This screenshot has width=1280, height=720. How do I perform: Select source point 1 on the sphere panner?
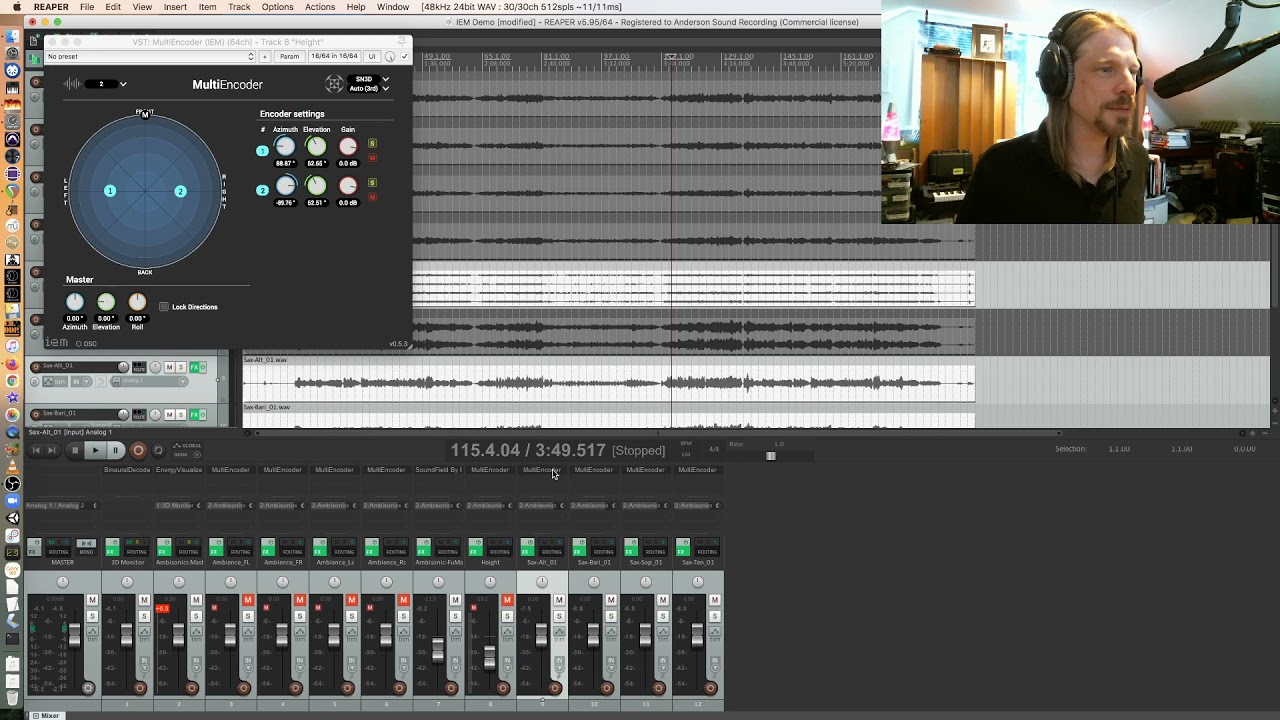pyautogui.click(x=110, y=191)
